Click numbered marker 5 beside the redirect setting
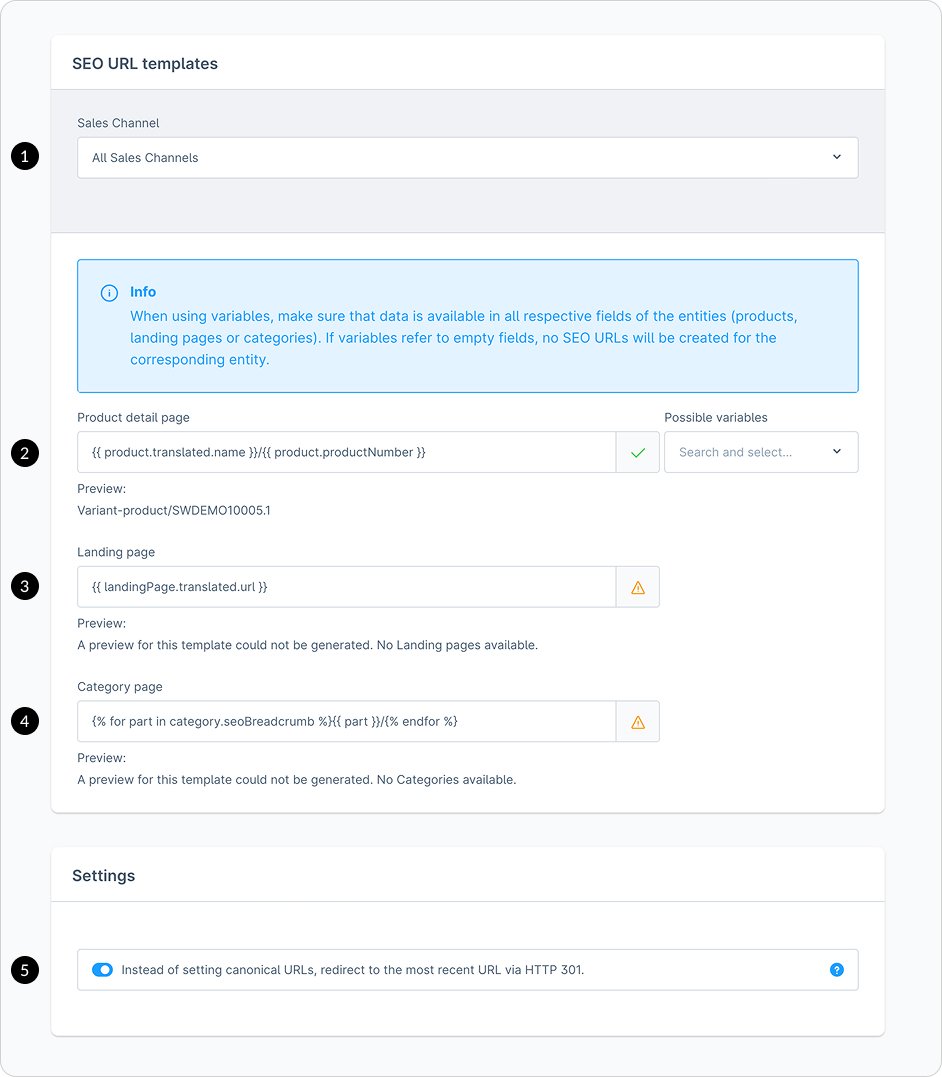 click(25, 969)
